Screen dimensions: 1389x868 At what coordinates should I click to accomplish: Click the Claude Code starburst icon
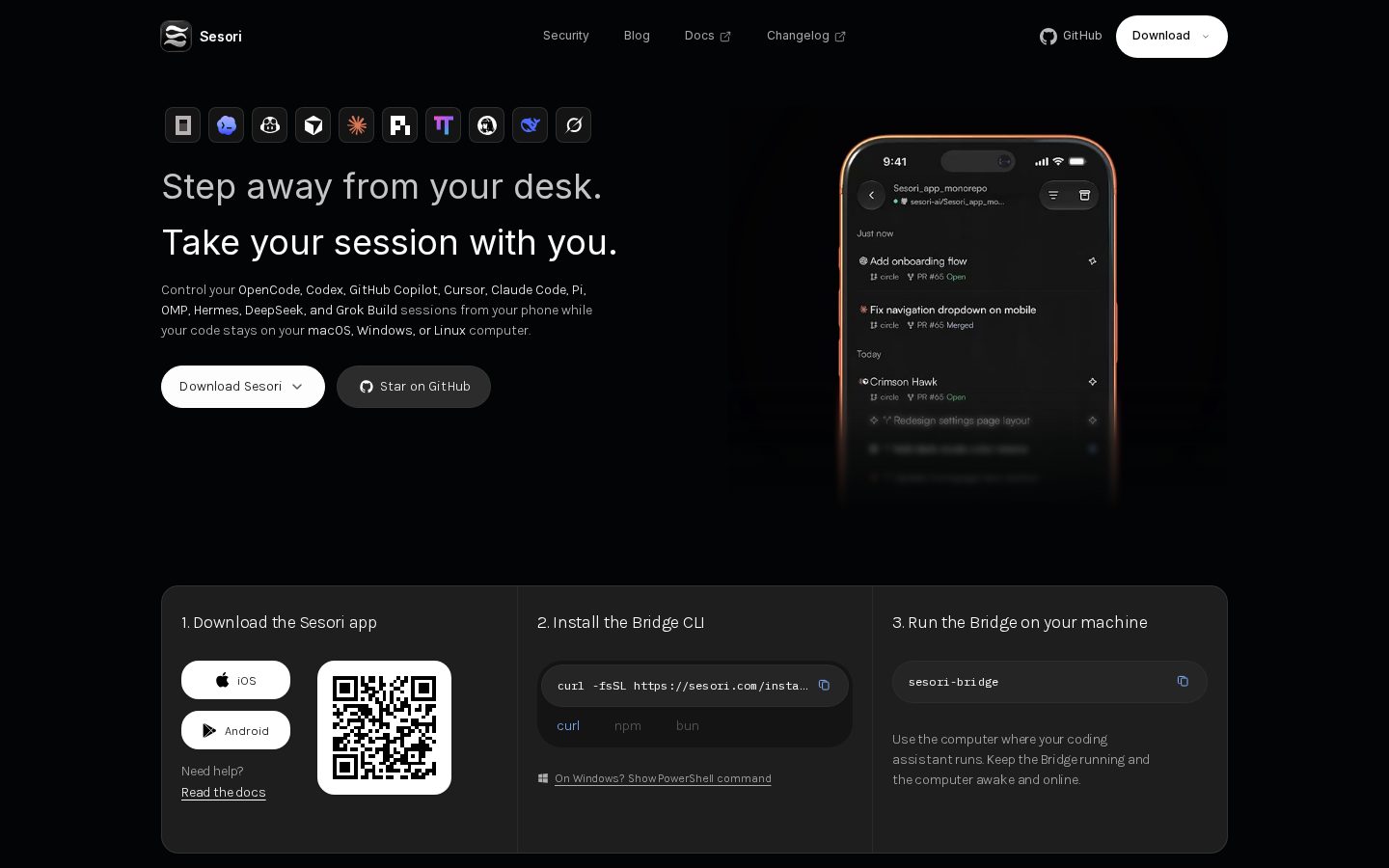[356, 124]
